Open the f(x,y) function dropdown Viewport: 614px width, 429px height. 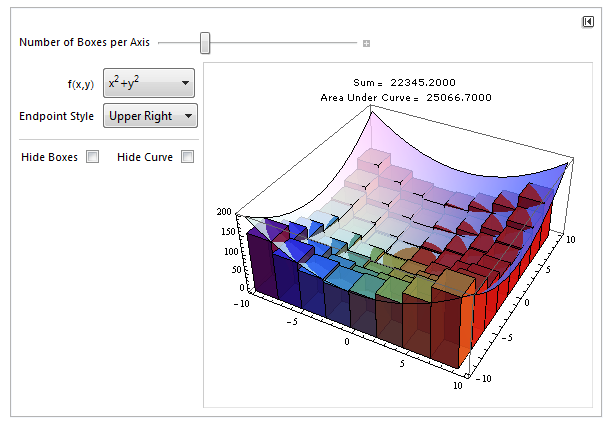click(150, 84)
